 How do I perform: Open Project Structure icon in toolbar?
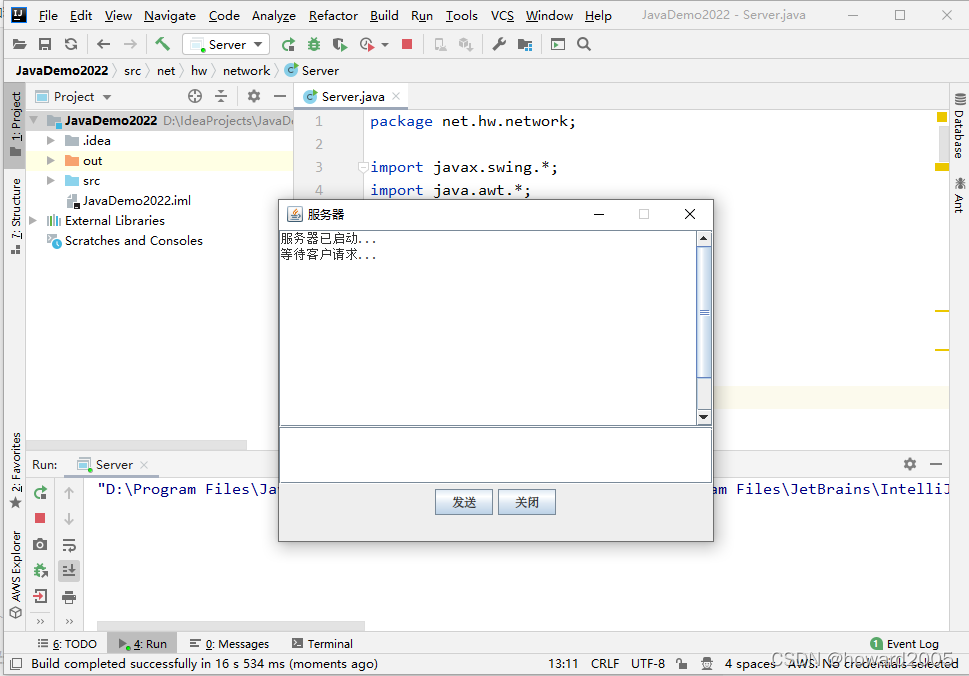tap(525, 44)
